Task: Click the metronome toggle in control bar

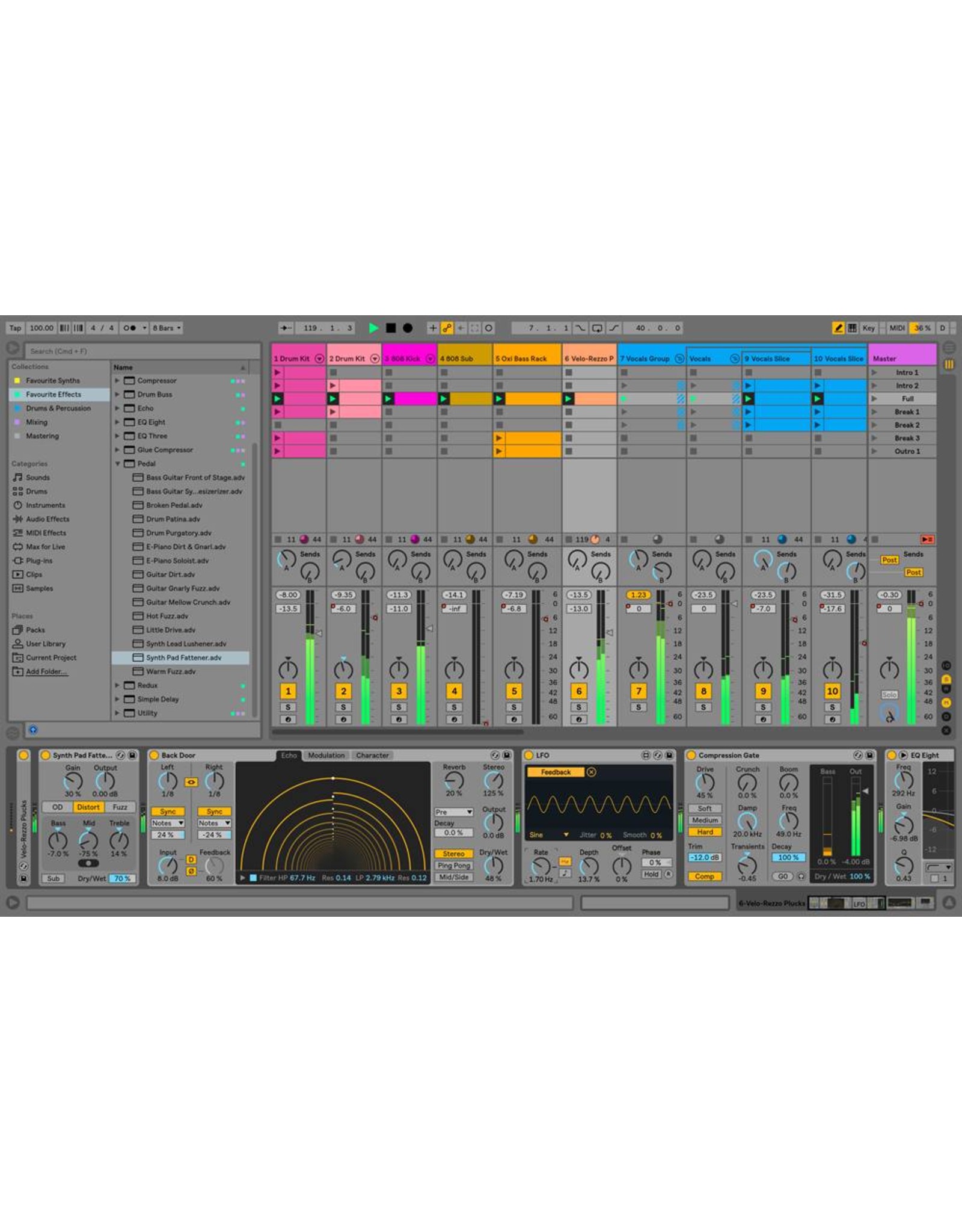Action: [129, 328]
